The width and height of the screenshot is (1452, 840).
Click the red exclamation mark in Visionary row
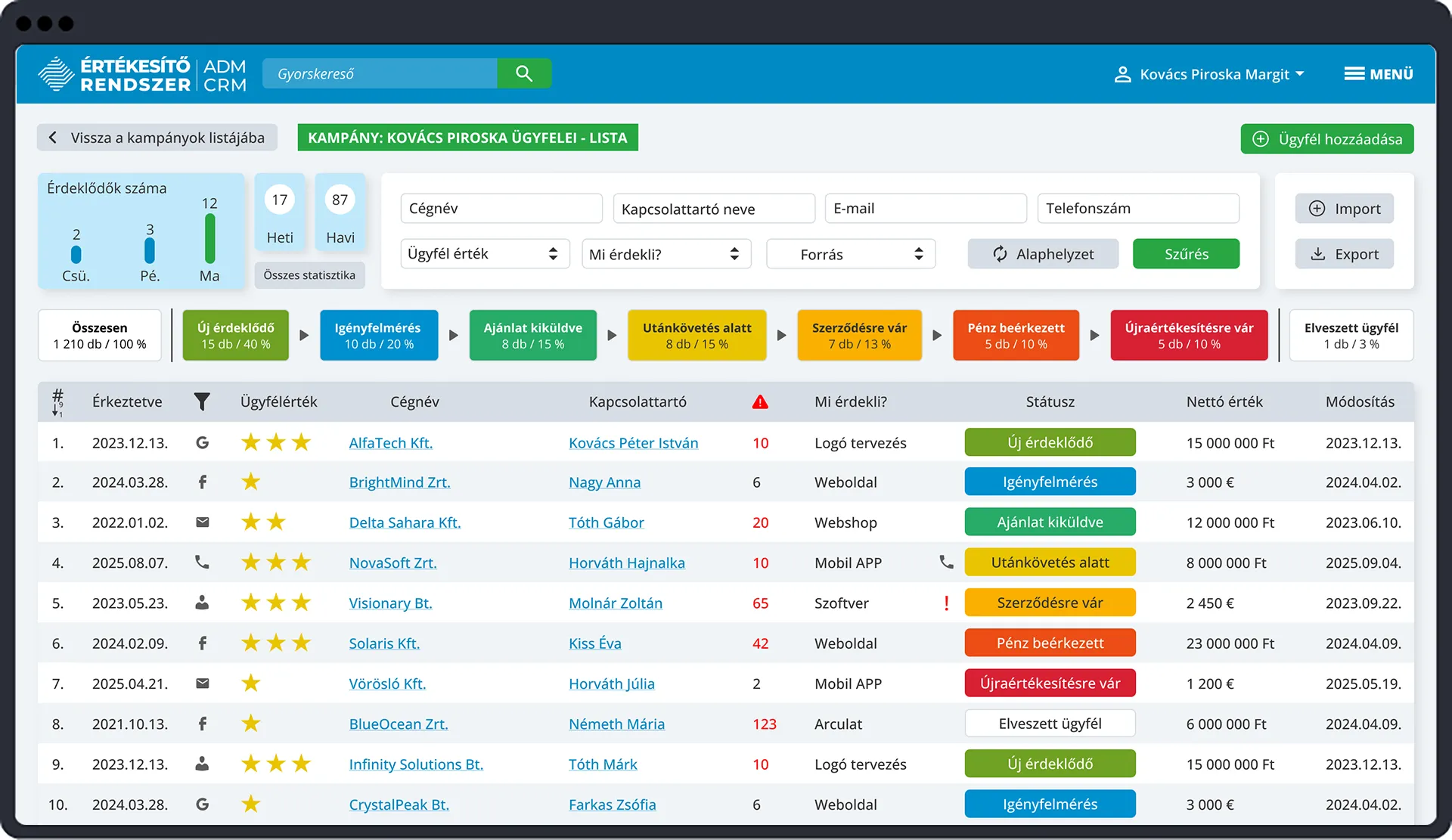pyautogui.click(x=946, y=603)
